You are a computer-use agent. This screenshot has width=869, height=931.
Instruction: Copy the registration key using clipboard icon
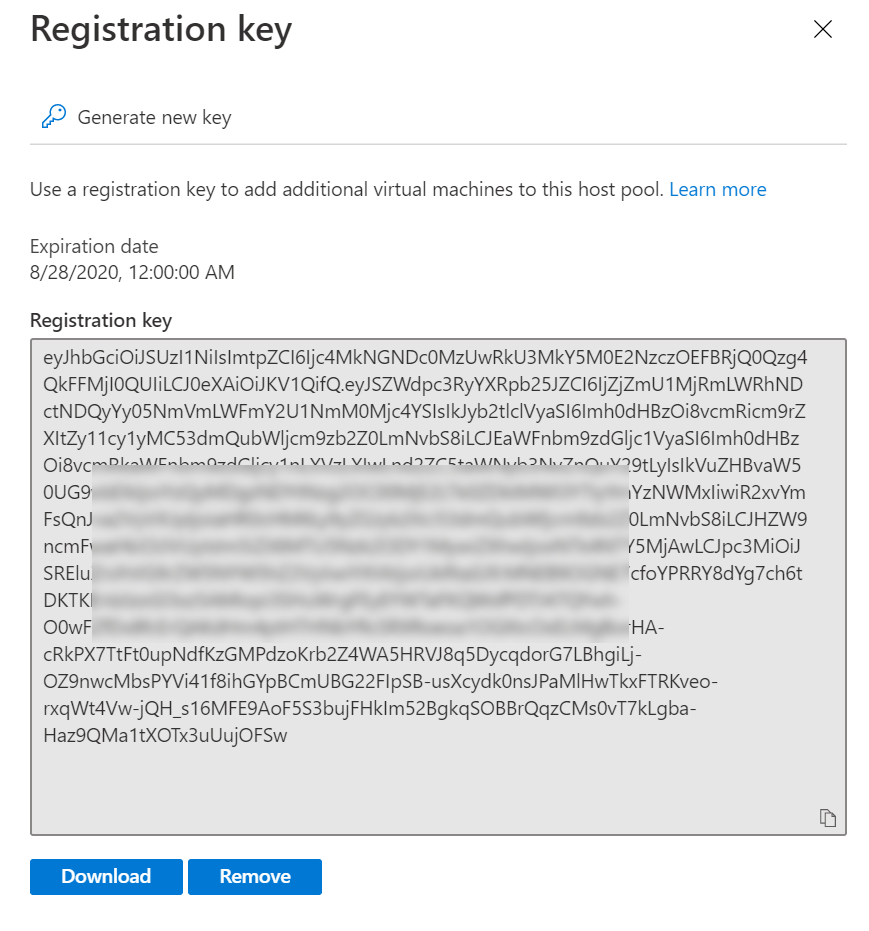[827, 818]
